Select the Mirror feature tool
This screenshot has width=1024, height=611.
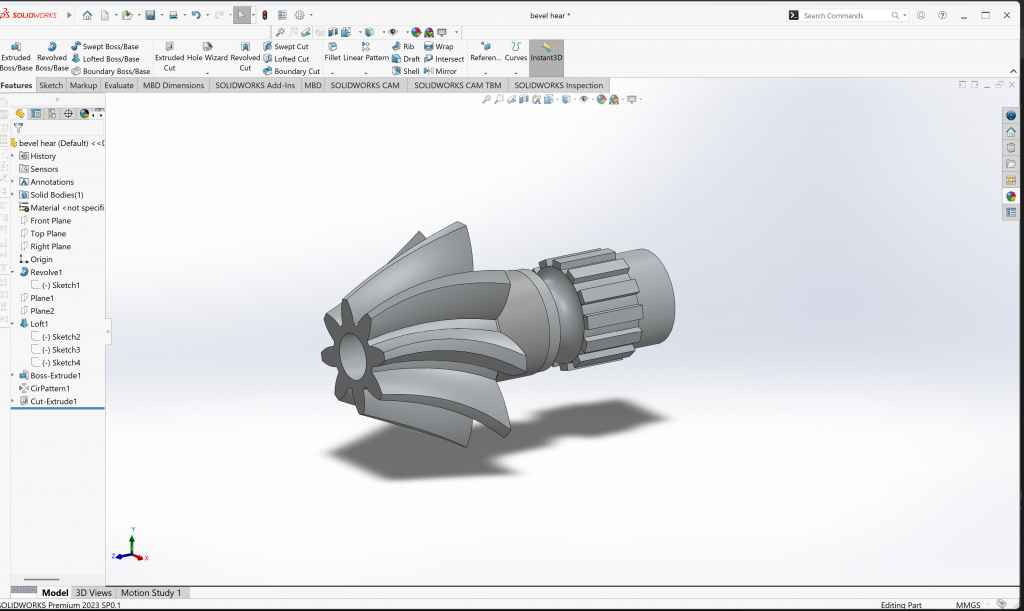pos(440,71)
